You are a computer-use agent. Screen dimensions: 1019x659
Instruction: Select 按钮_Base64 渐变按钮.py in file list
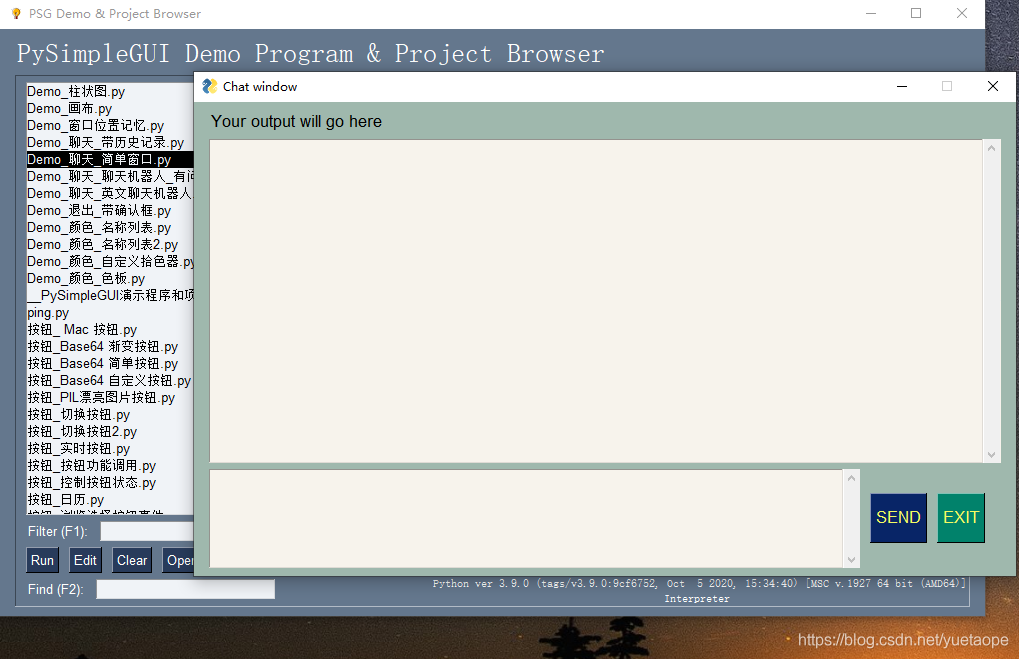coord(109,346)
